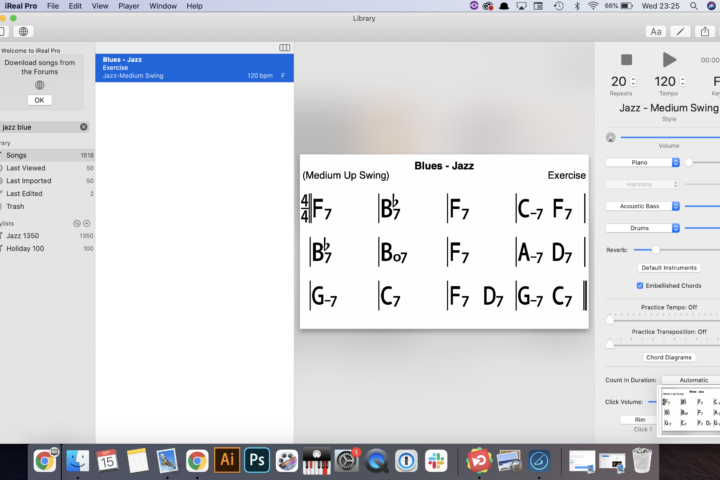Viewport: 720px width, 480px height.
Task: Open the Jazz 1350 playlist
Action: point(47,236)
